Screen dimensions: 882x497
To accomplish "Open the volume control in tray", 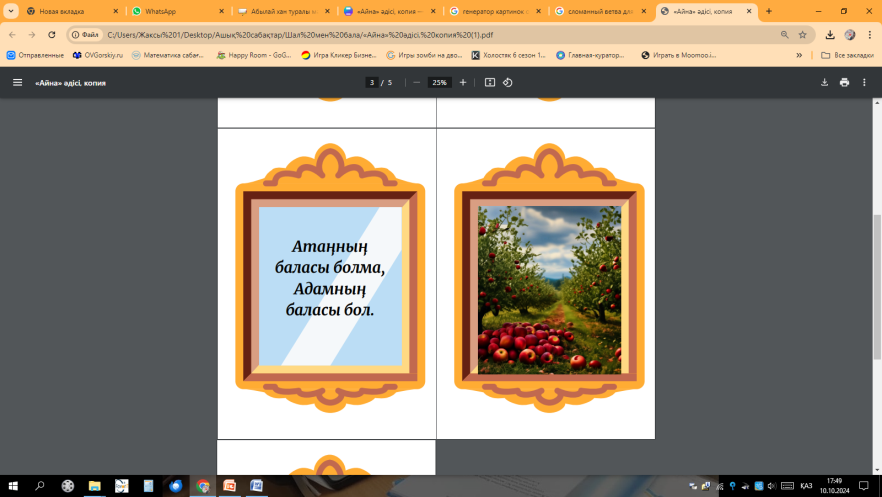I will coord(772,486).
